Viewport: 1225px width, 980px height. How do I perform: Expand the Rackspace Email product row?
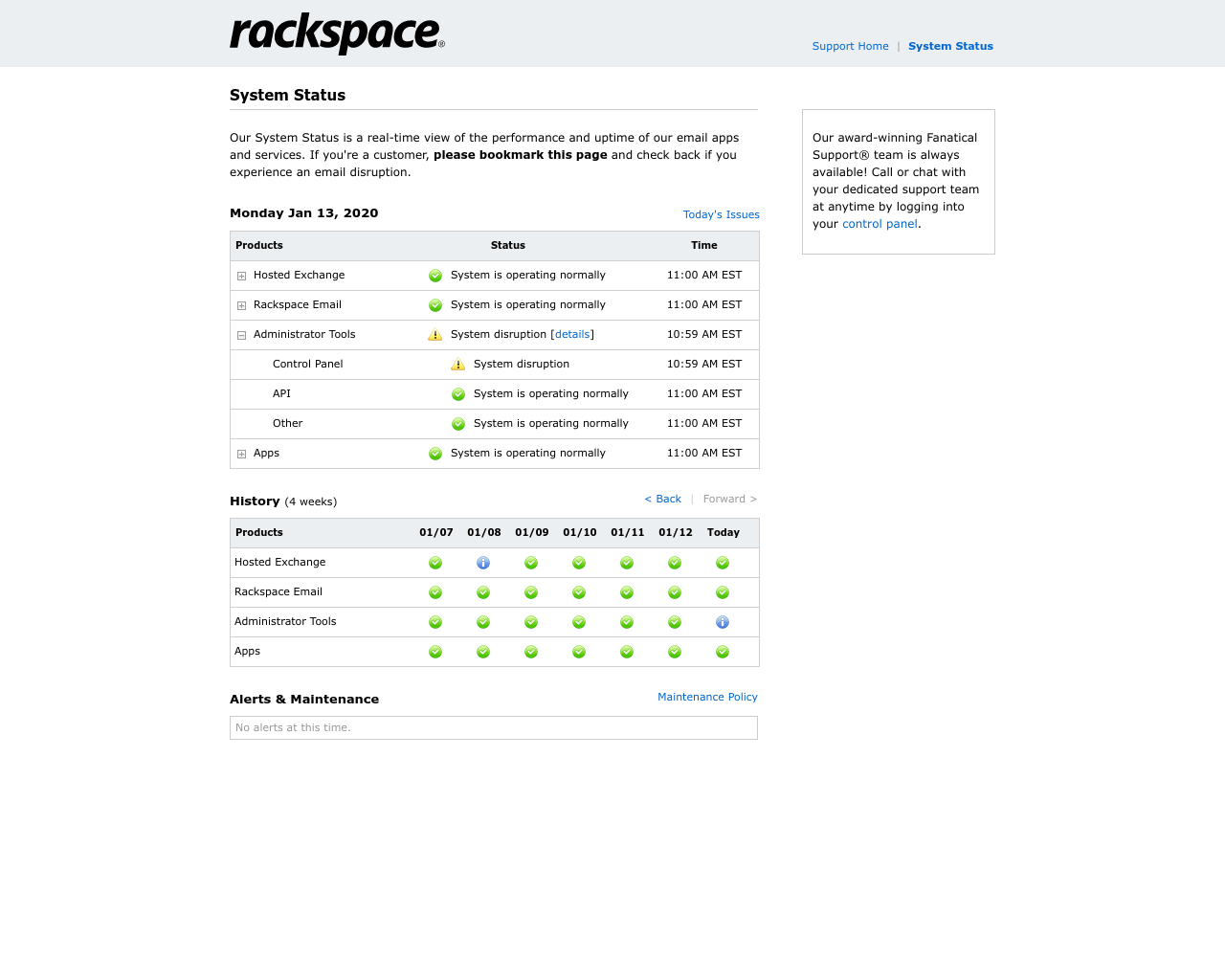(241, 304)
